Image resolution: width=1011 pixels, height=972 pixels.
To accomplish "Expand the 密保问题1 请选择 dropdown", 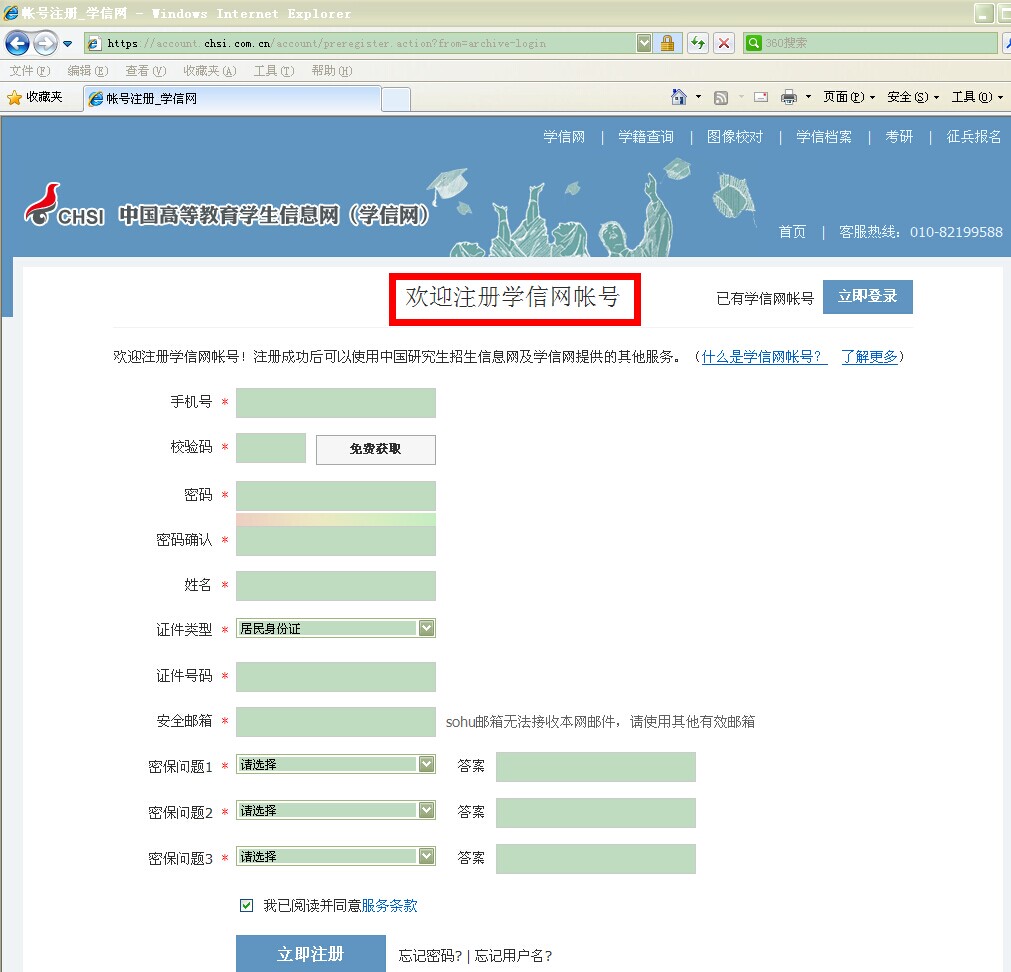I will tap(336, 764).
